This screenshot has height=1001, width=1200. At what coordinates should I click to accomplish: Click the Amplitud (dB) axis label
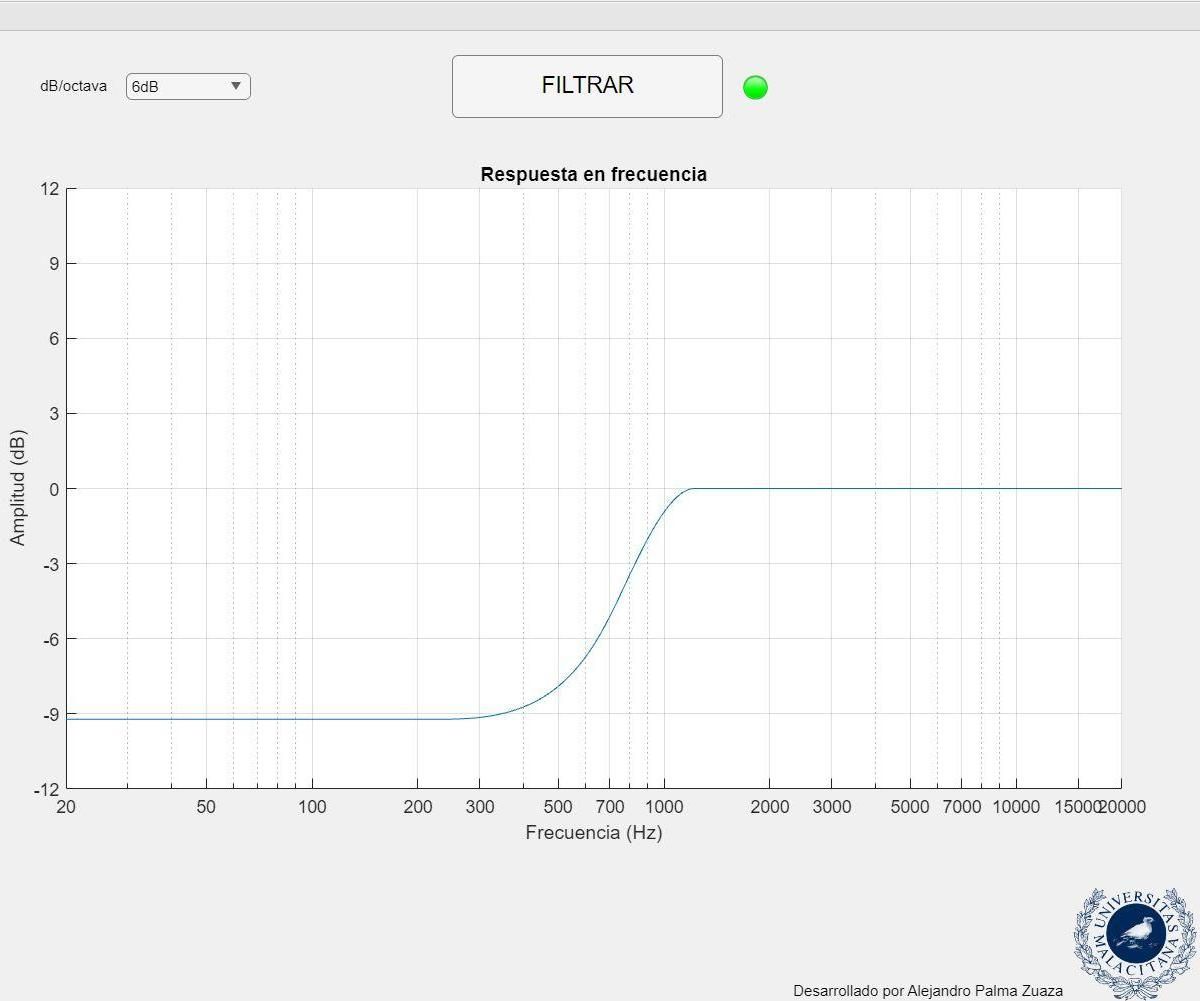coord(20,489)
